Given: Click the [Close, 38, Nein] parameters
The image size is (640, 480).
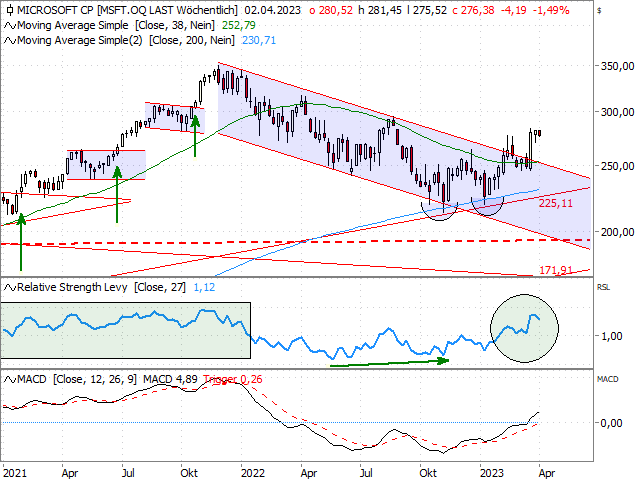Looking at the screenshot, I should (175, 25).
